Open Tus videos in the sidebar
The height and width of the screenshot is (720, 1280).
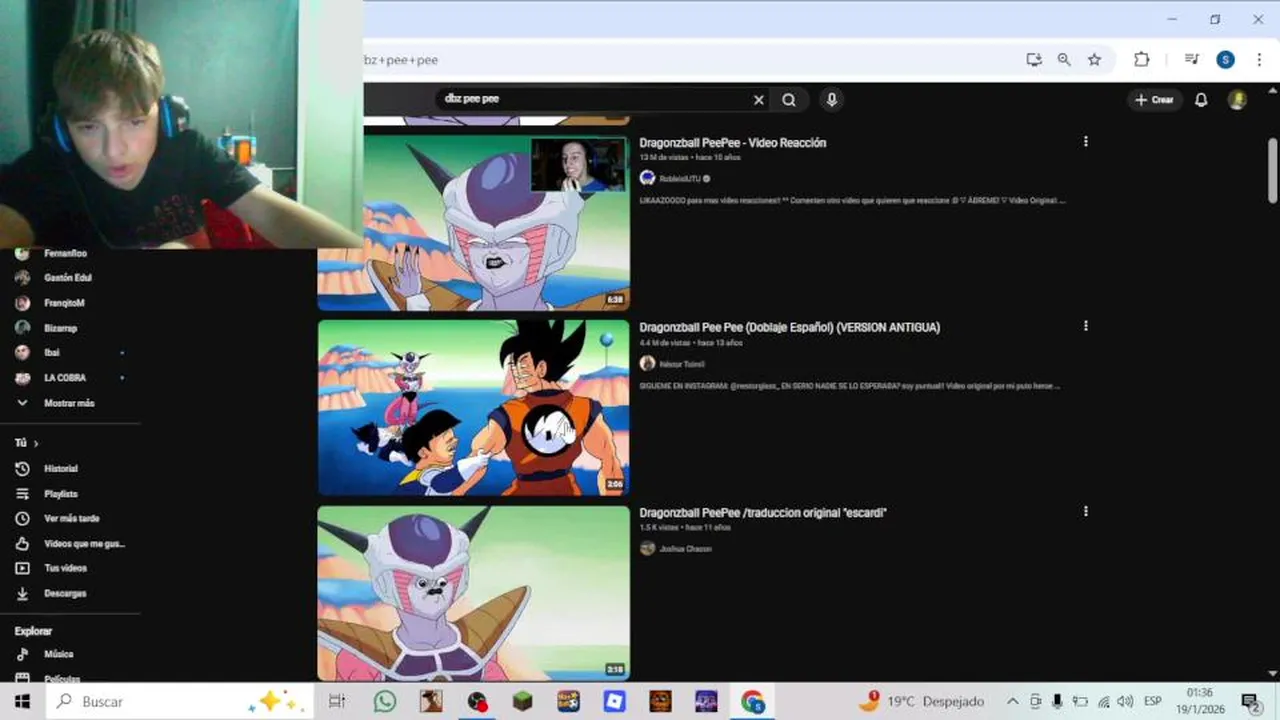[x=65, y=568]
